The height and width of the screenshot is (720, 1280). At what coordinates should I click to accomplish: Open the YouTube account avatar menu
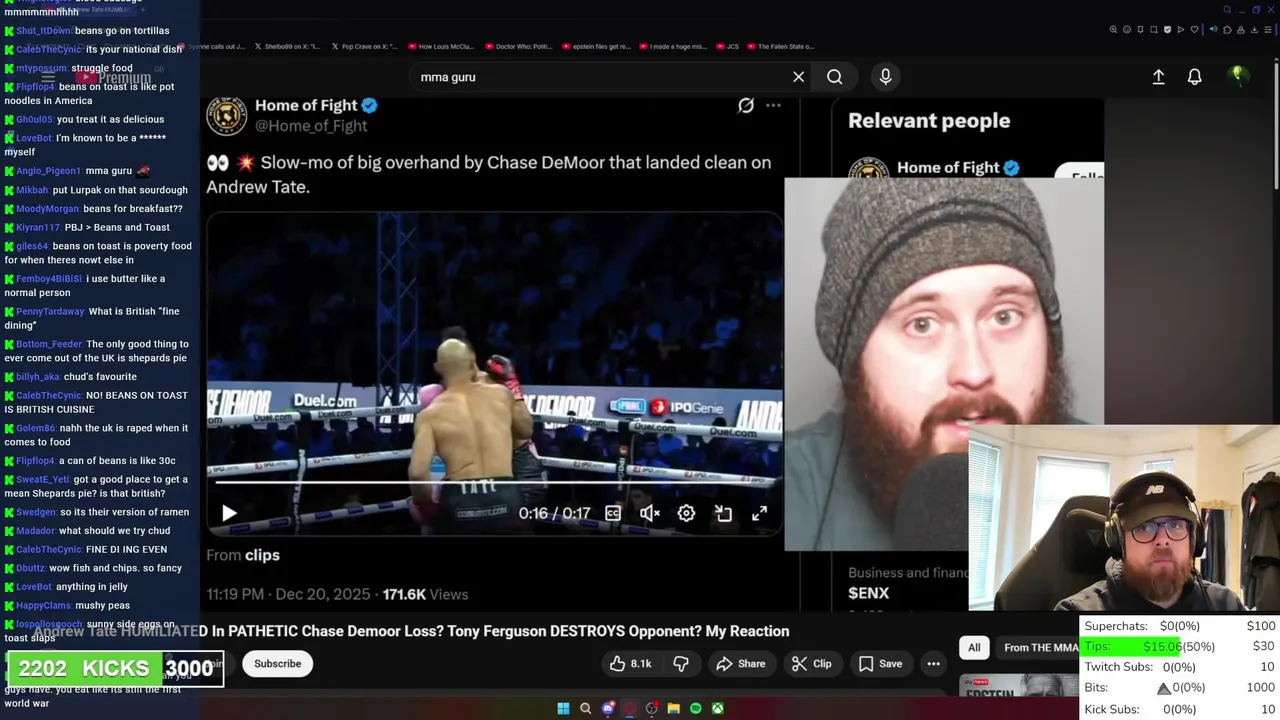1238,76
